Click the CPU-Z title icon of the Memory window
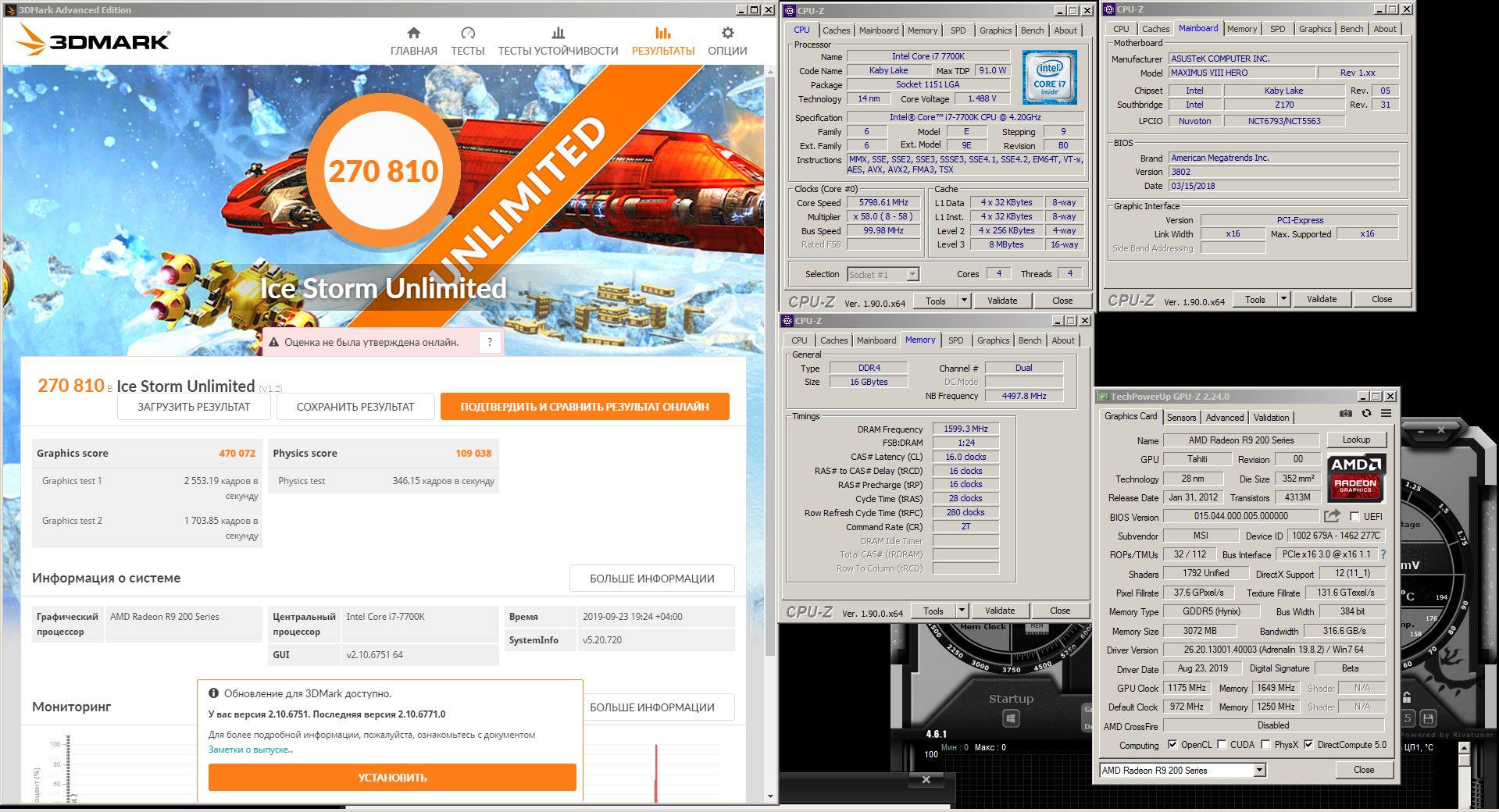This screenshot has width=1499, height=812. [x=787, y=321]
